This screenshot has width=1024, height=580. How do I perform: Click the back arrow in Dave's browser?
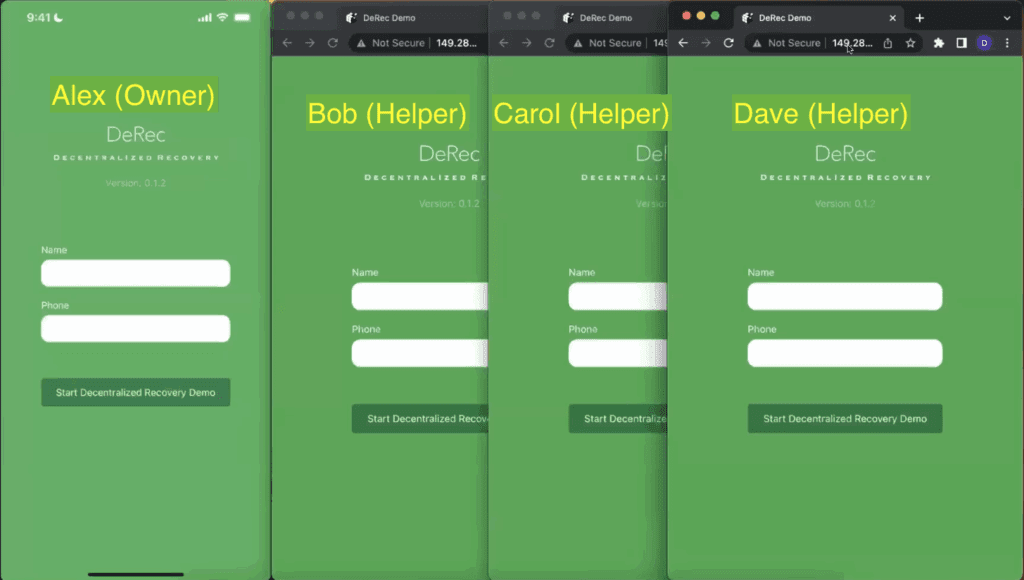pos(683,43)
